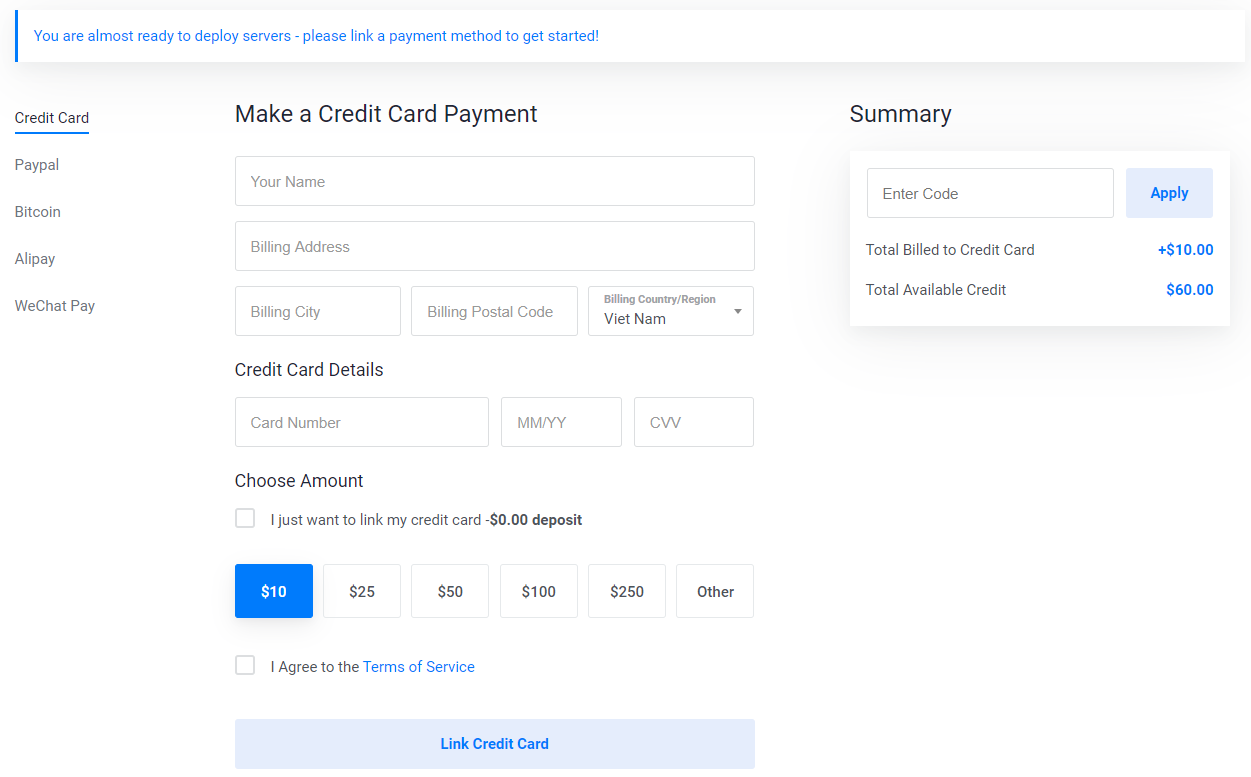This screenshot has width=1251, height=777.
Task: Choose Bitcoin as payment method
Action: coord(38,212)
